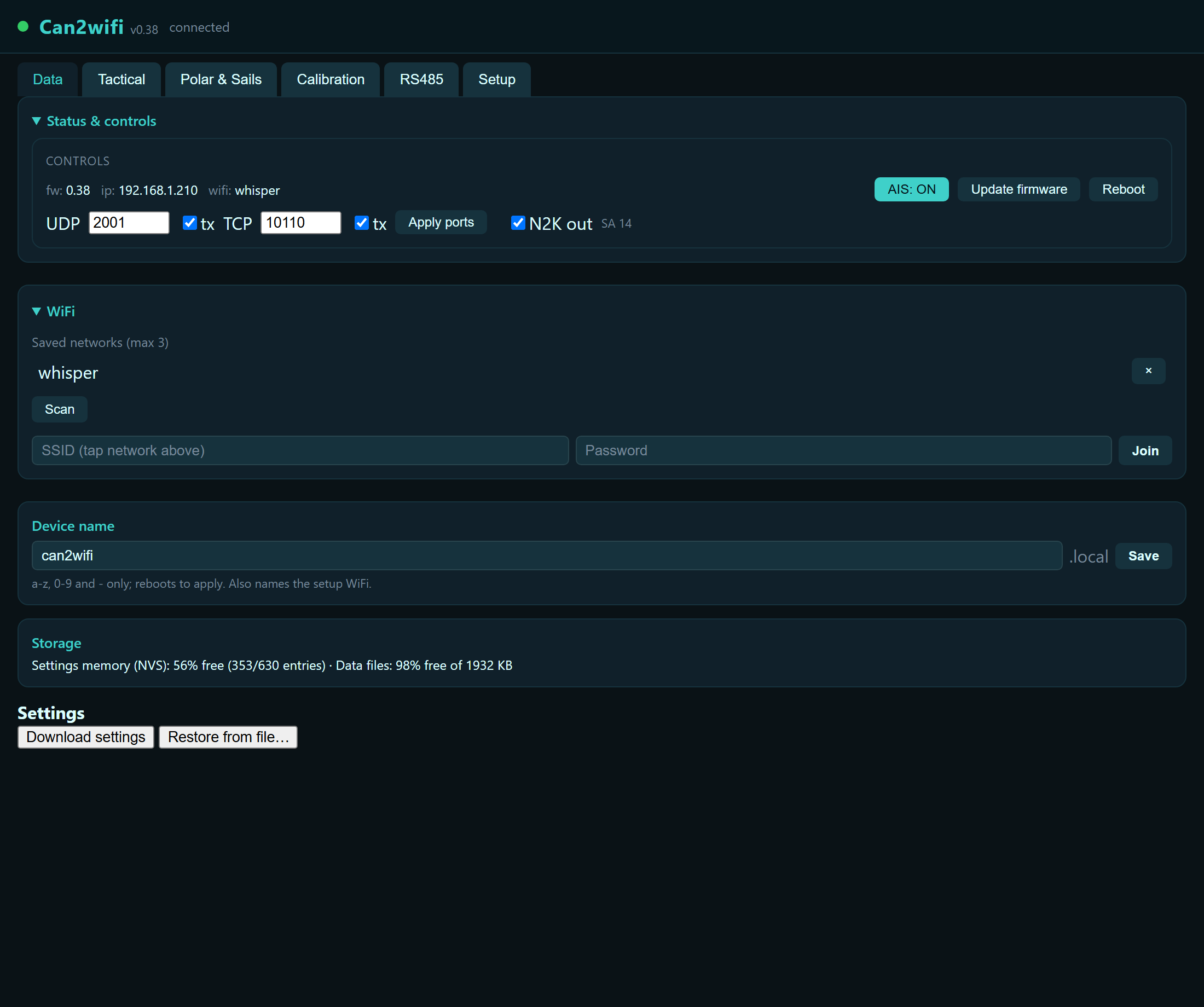Image resolution: width=1204 pixels, height=1007 pixels.
Task: Focus the WiFi Password field
Action: [x=843, y=450]
